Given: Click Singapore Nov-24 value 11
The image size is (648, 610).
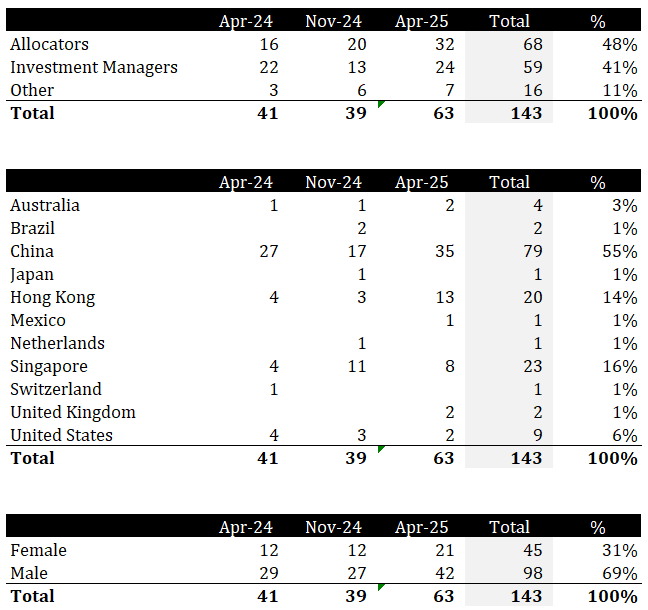Looking at the screenshot, I should click(x=357, y=367).
